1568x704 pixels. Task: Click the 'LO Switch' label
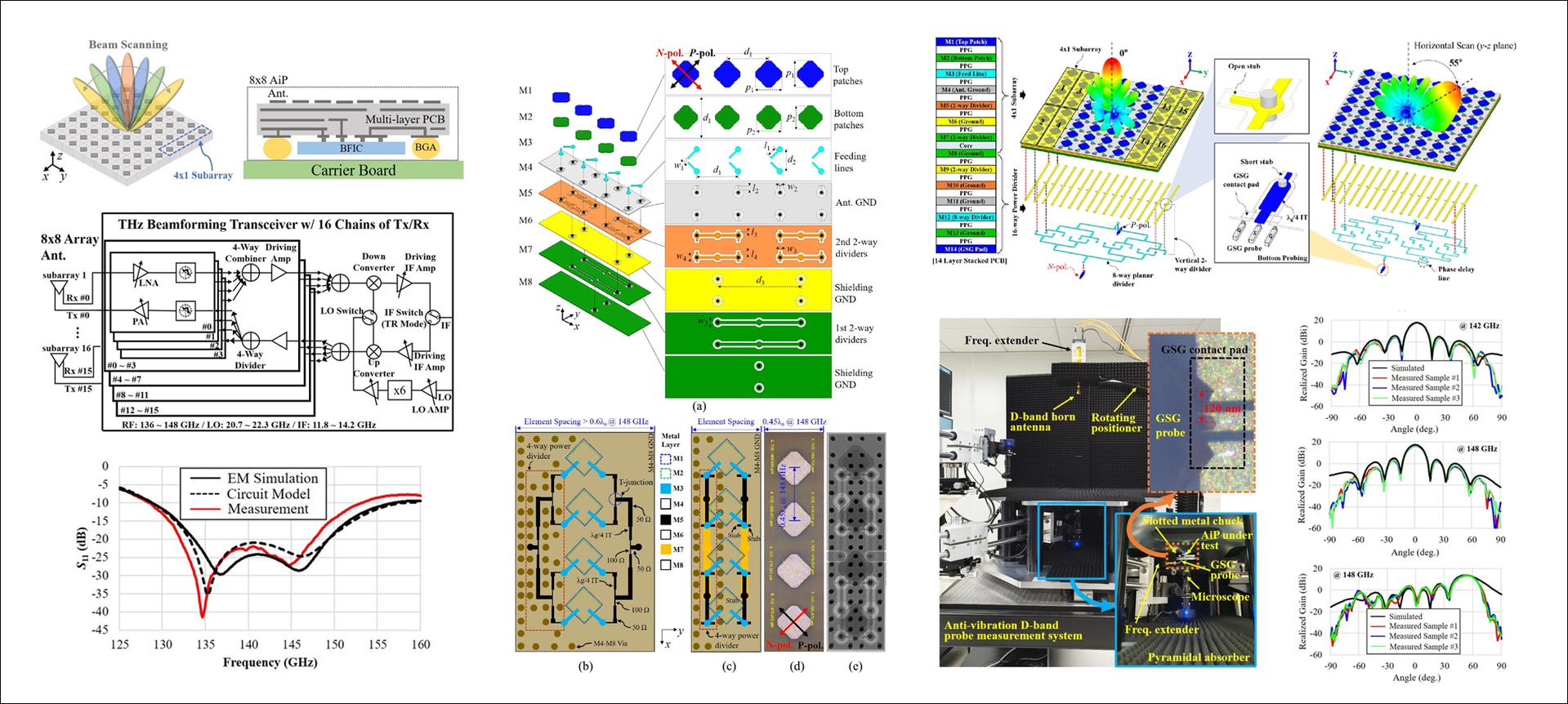342,310
